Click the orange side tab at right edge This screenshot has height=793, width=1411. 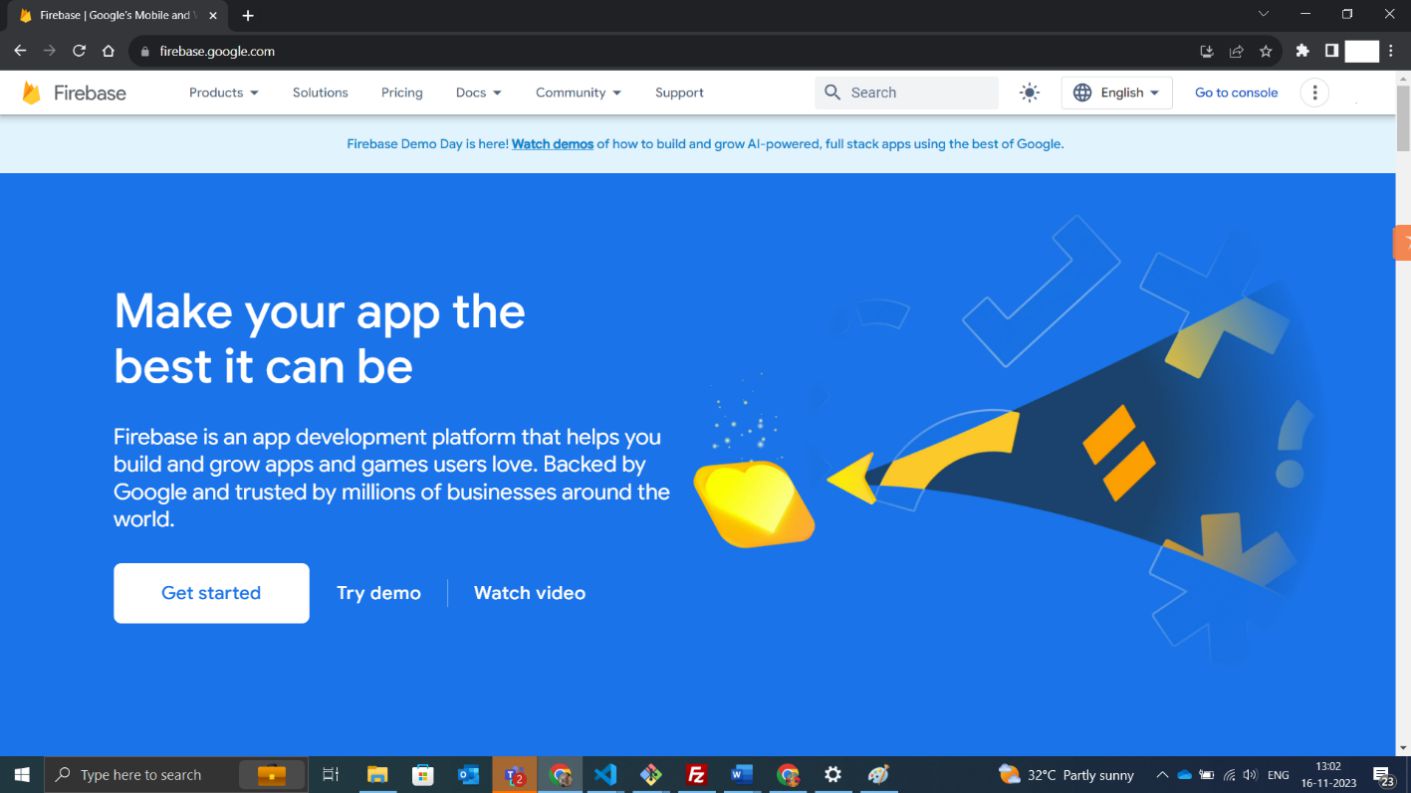coord(1402,243)
